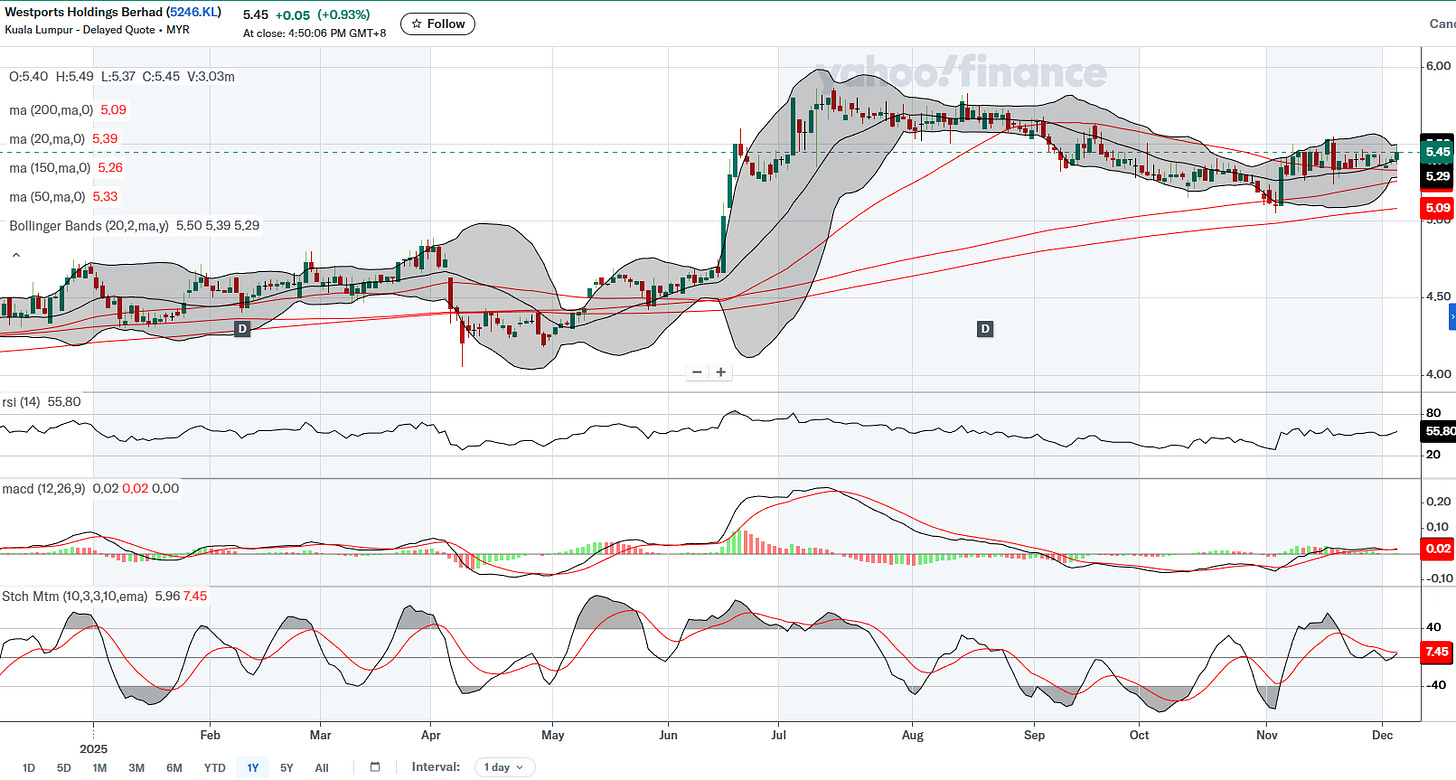Click the Dec month axis label

1382,734
